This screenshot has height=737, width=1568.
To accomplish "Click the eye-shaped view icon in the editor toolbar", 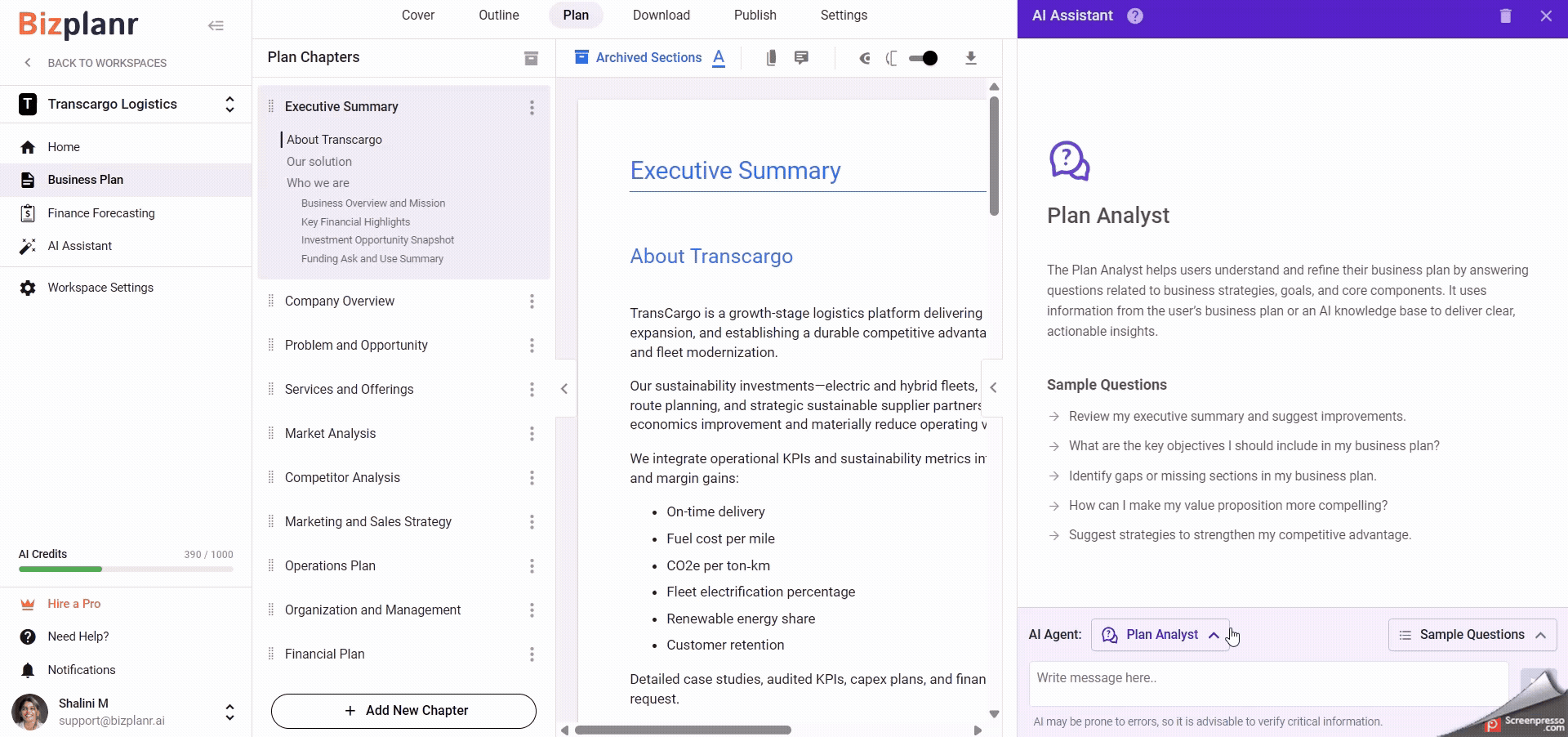I will tap(865, 58).
